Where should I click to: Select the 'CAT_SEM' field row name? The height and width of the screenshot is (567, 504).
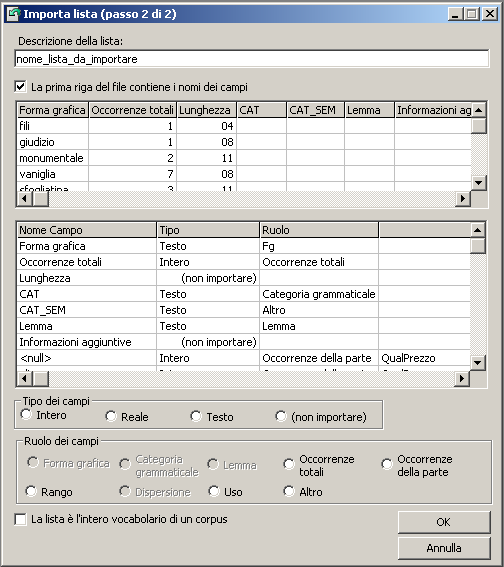point(86,310)
